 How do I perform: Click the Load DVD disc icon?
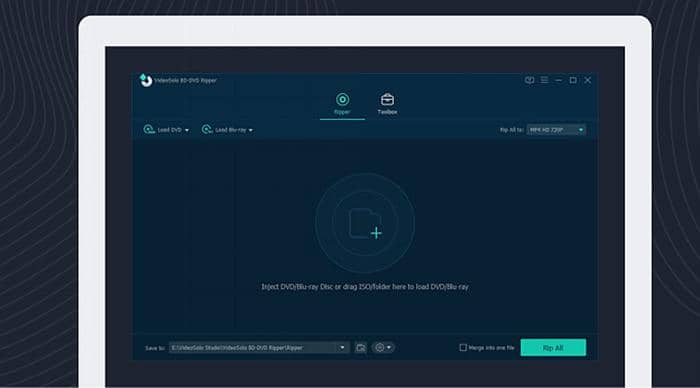(149, 129)
